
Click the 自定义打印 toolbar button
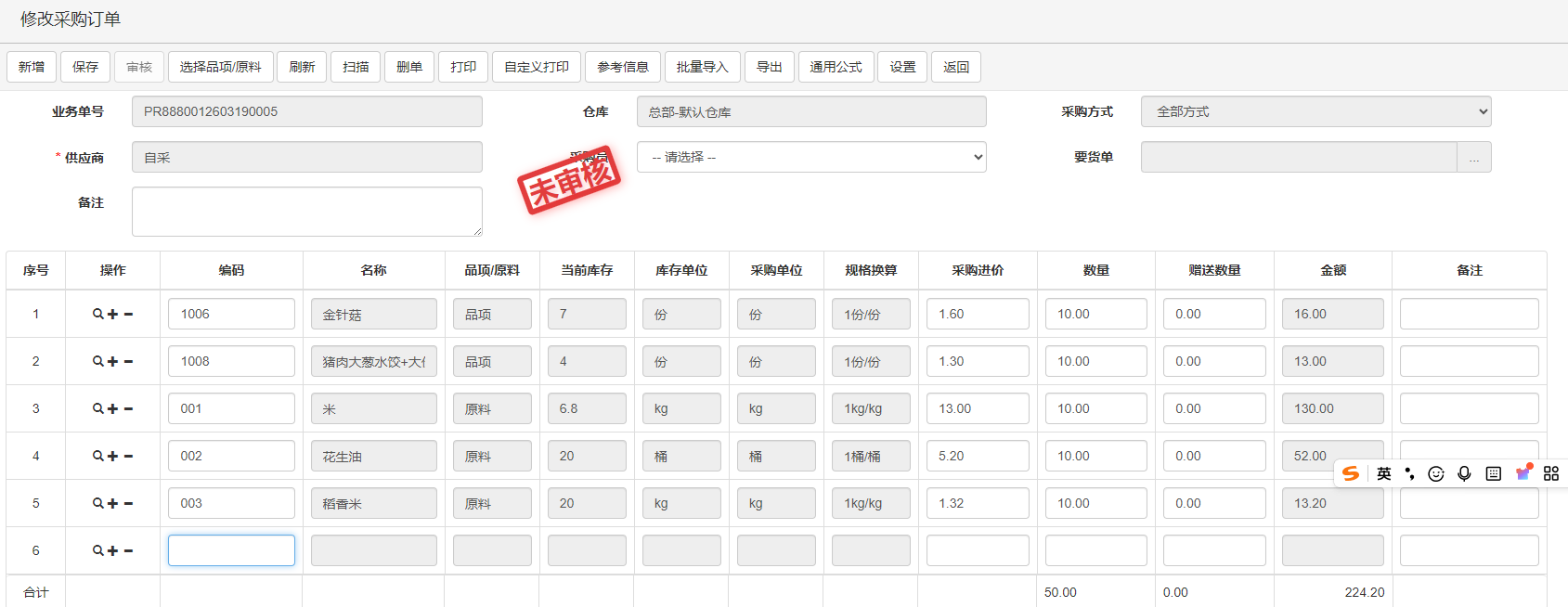coord(537,67)
